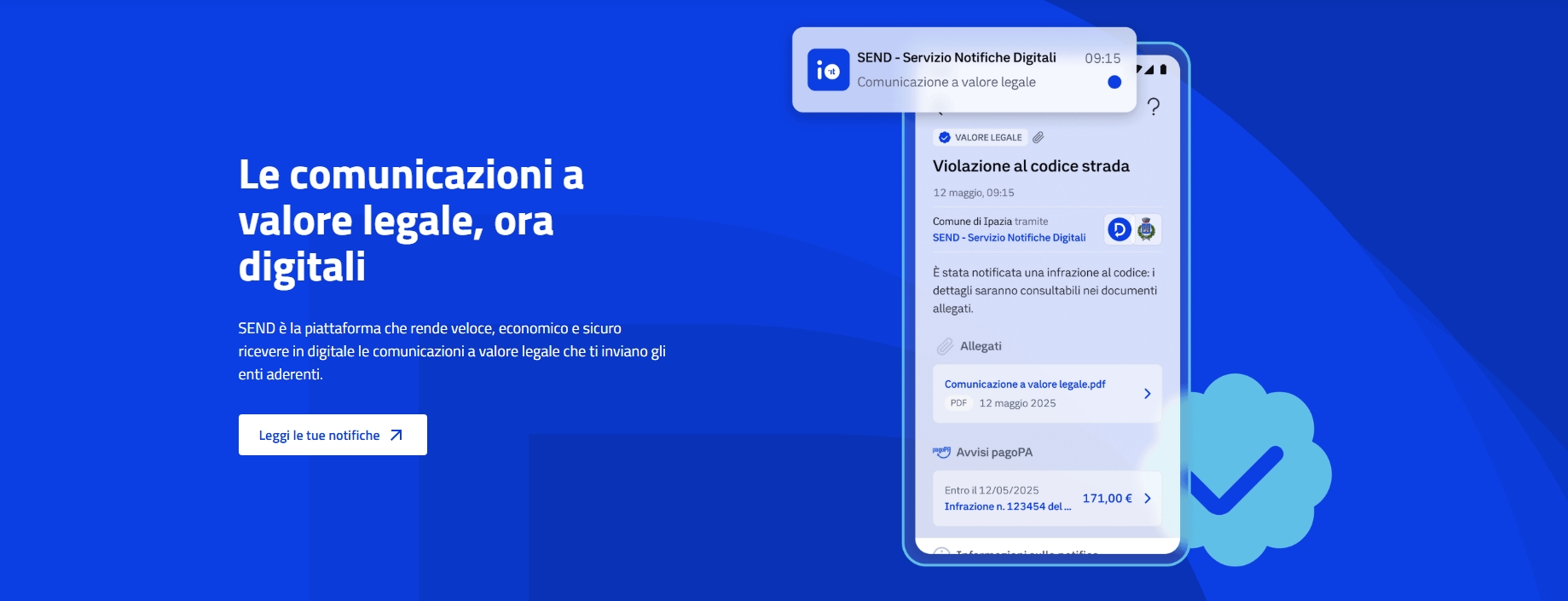Click the Avvisi pagoPA section label
The width and height of the screenshot is (1568, 601).
(994, 452)
